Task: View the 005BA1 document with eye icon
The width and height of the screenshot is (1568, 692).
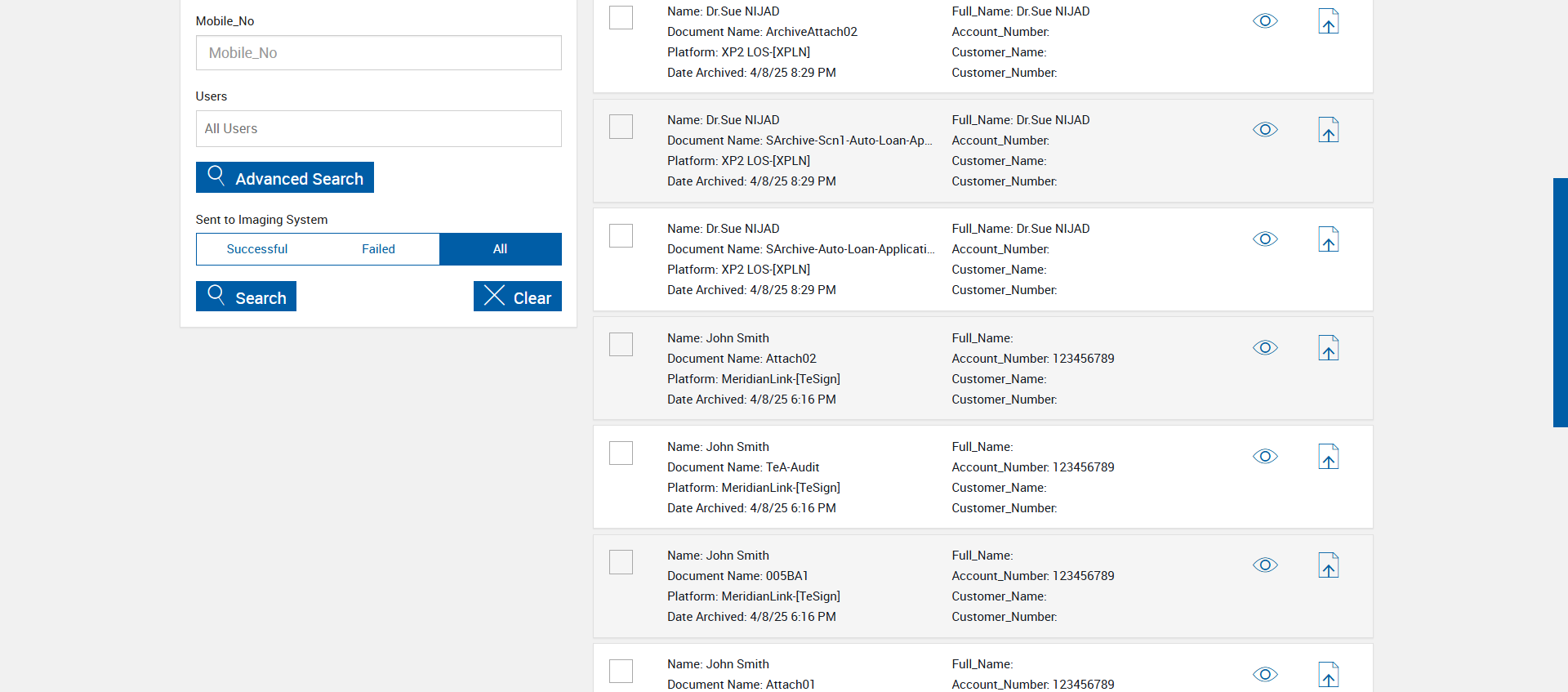Action: pyautogui.click(x=1265, y=565)
